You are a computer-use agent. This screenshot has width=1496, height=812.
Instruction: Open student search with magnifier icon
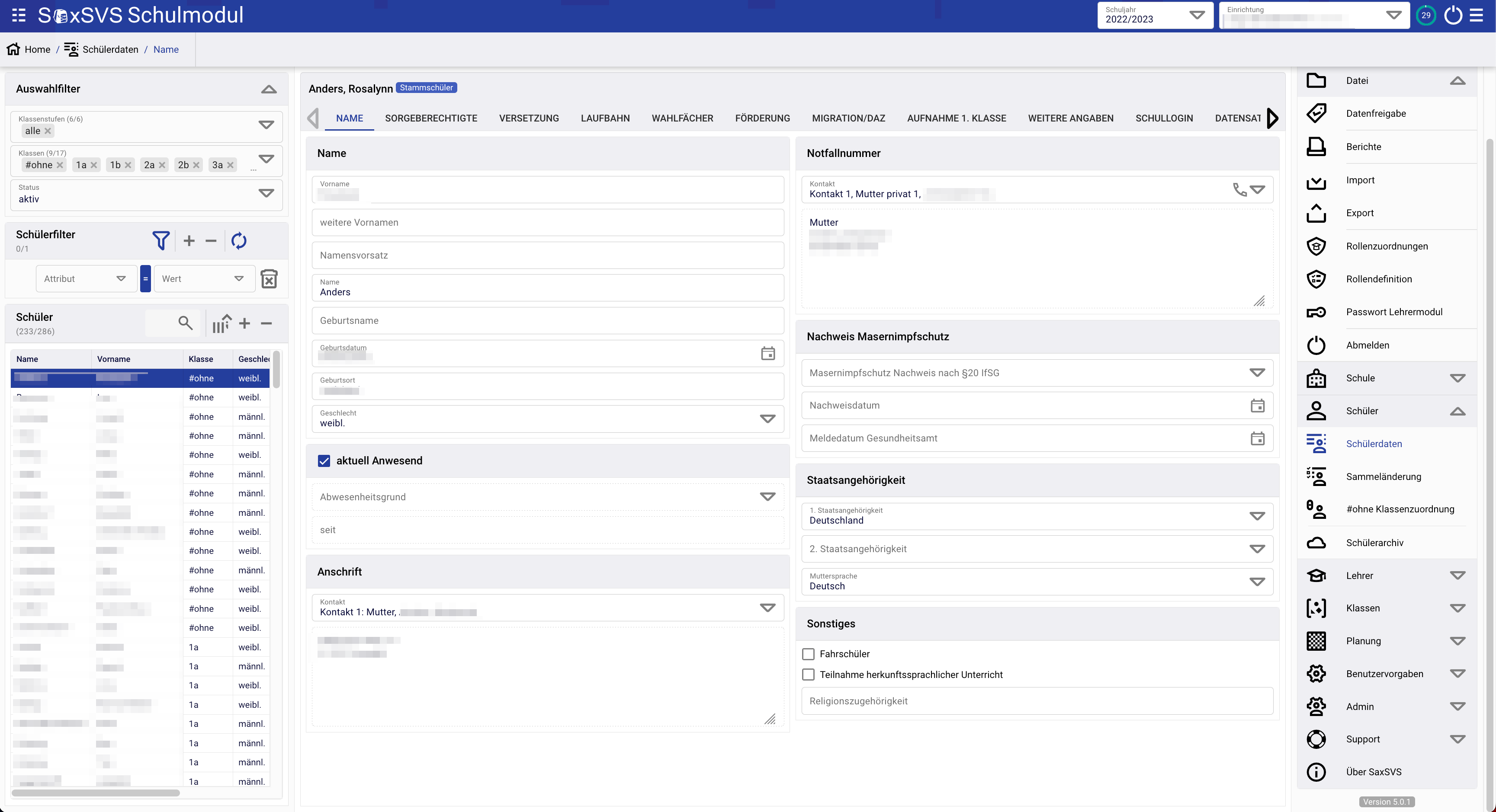pos(185,323)
